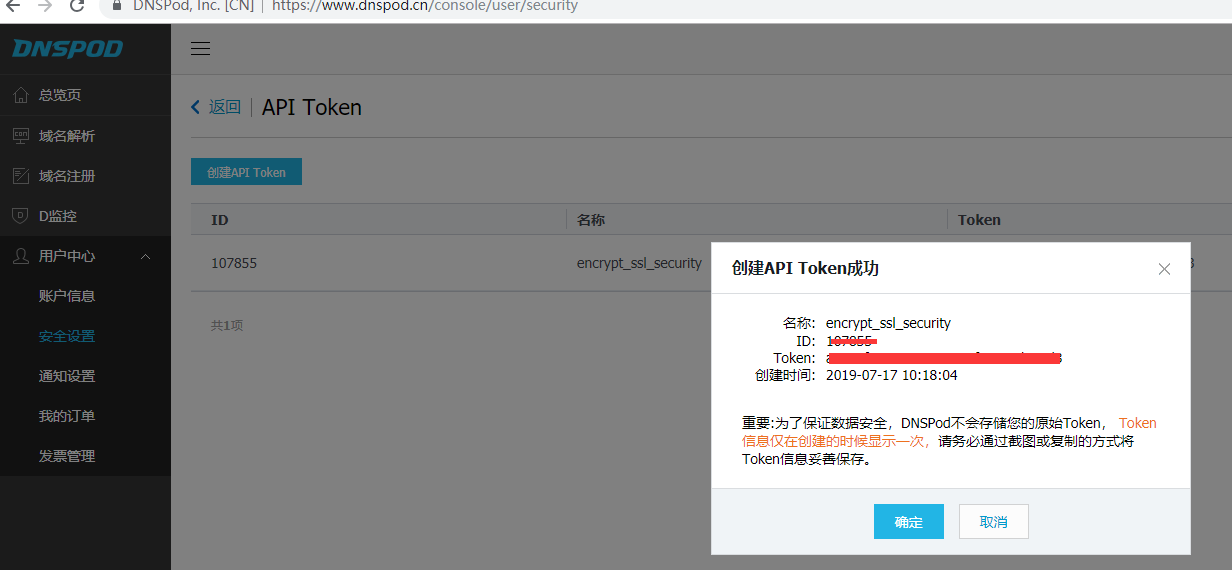Viewport: 1232px width, 570px height.
Task: Click encrypt_ssl_security name in dialog
Action: point(888,323)
